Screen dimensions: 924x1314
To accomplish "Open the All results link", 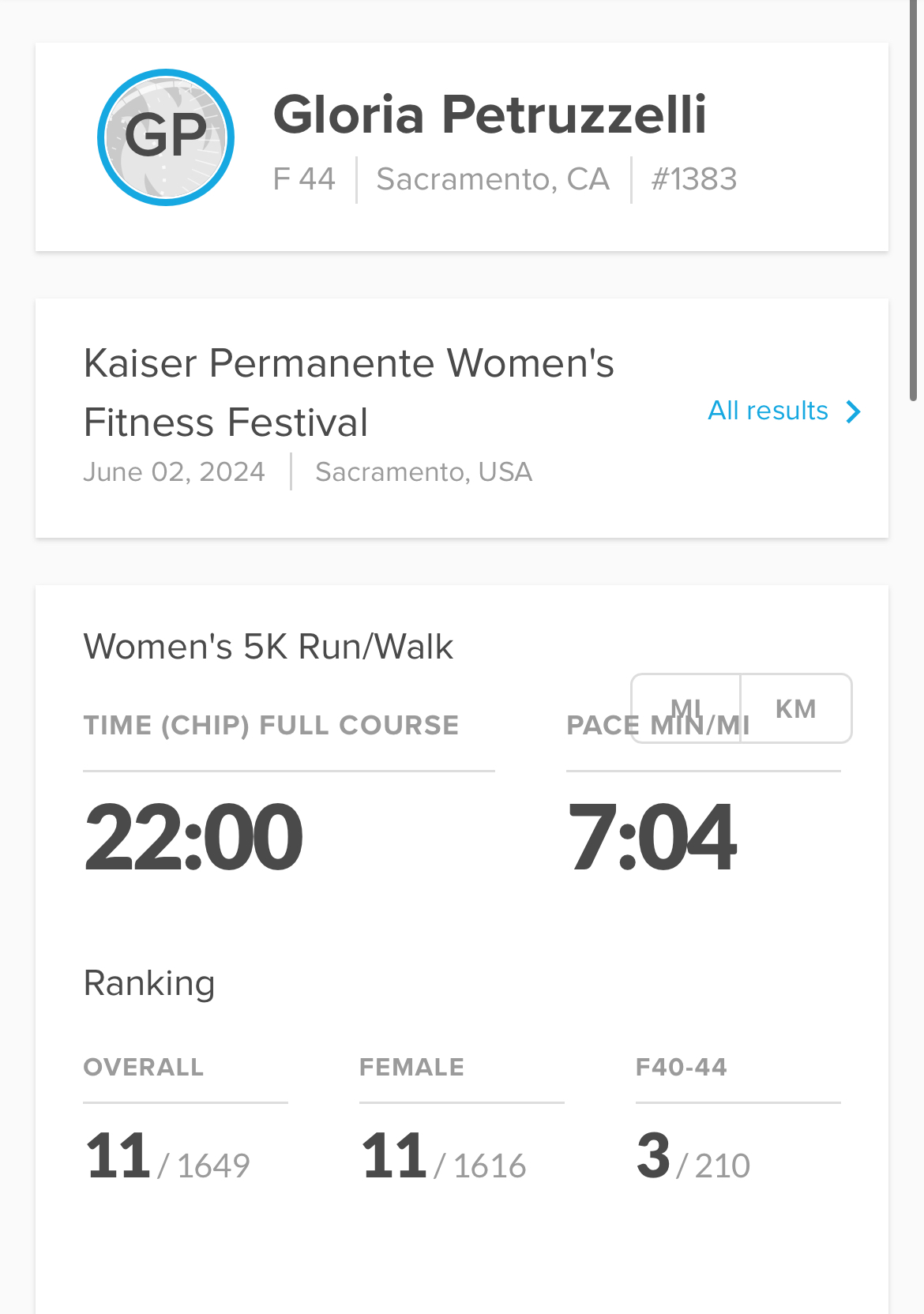I will point(768,411).
